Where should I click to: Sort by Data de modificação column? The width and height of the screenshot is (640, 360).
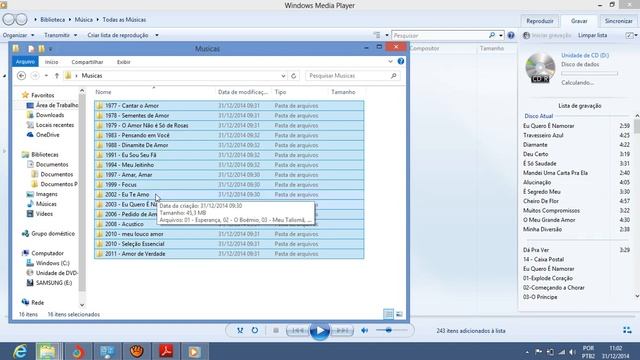[x=243, y=92]
